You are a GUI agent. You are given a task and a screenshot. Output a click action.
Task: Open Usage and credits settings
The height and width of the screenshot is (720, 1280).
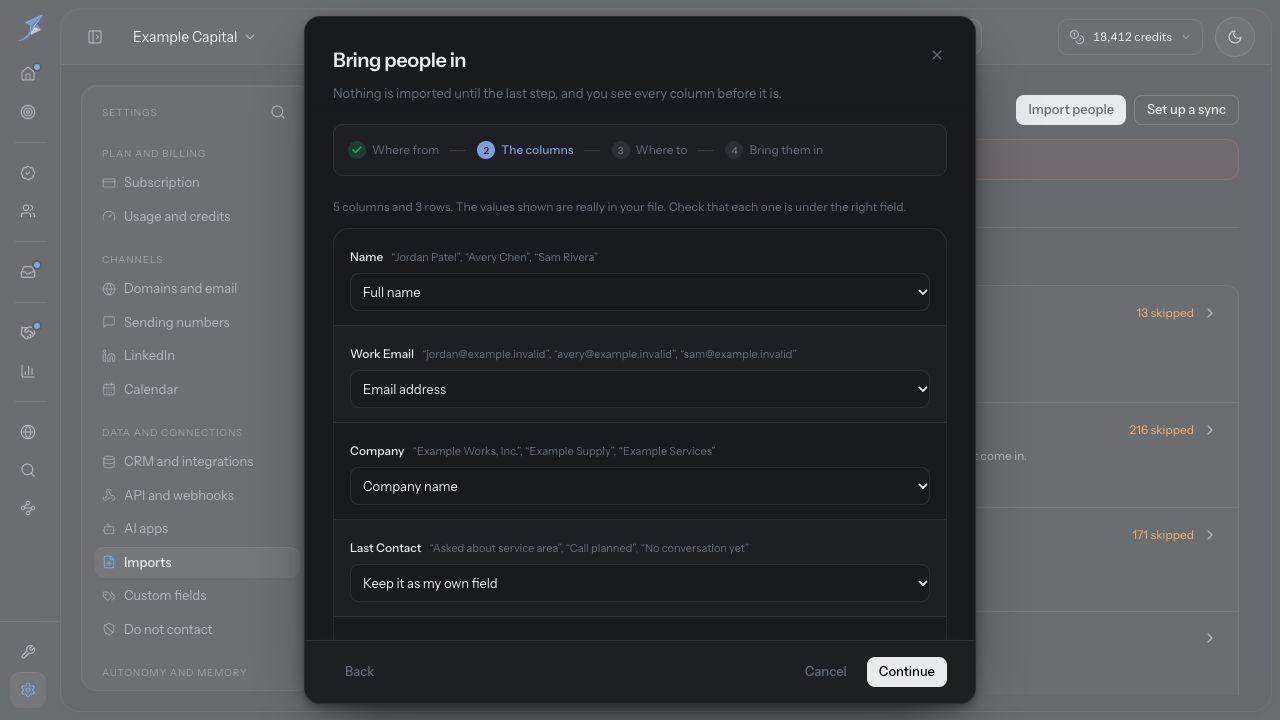pos(197,216)
